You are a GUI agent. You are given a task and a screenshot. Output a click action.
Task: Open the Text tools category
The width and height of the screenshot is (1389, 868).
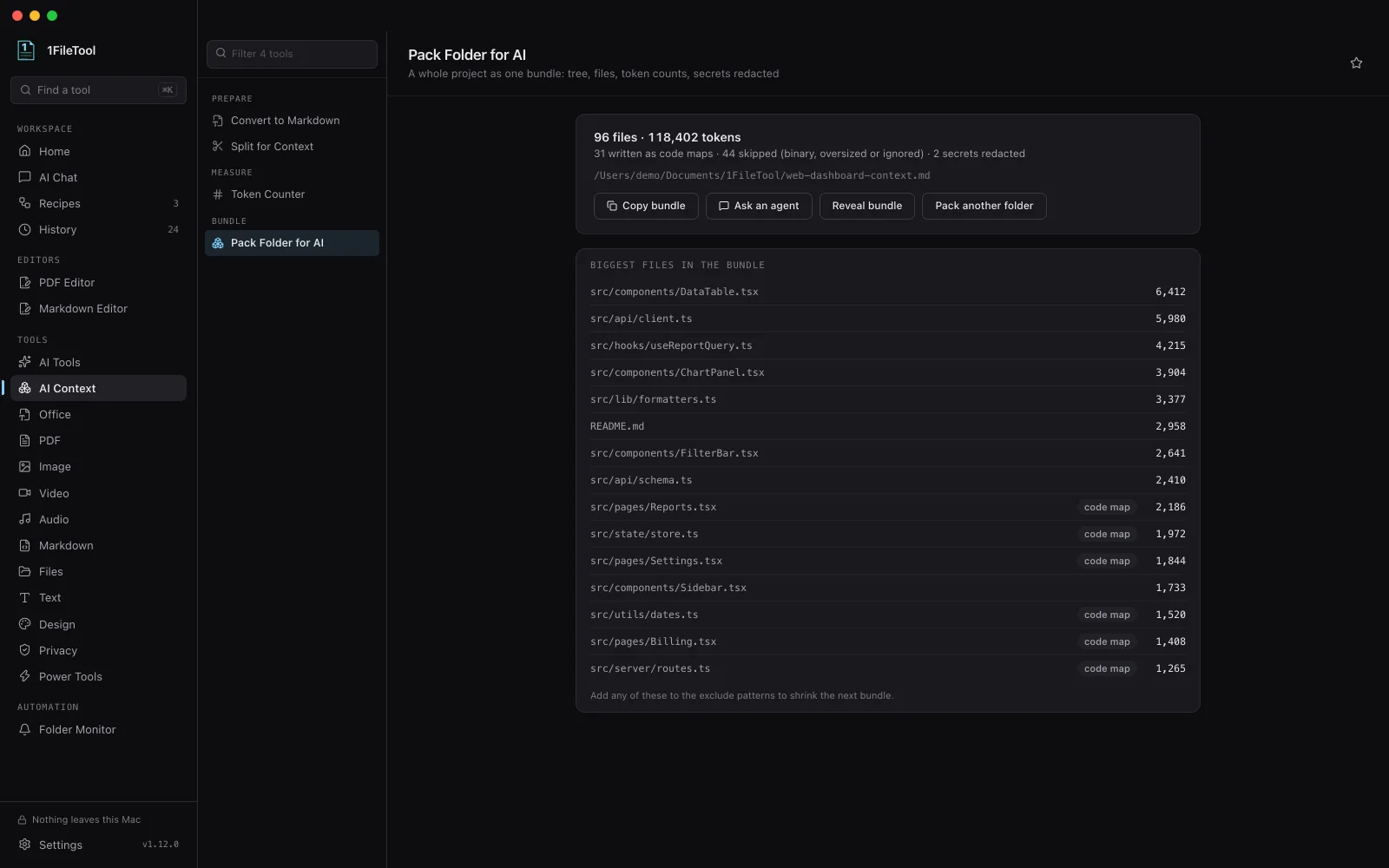[98, 597]
